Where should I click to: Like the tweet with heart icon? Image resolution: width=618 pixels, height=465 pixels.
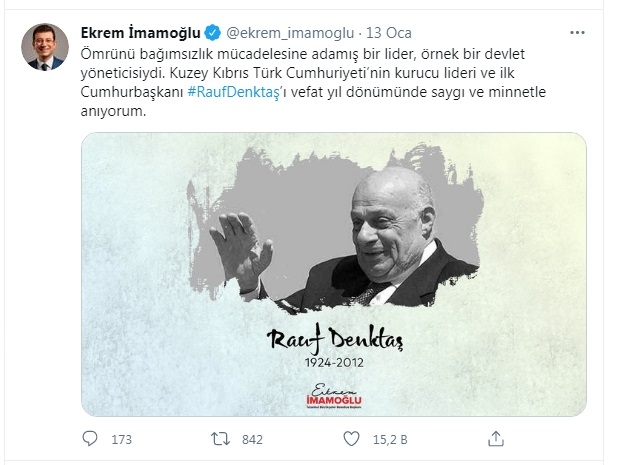351,439
